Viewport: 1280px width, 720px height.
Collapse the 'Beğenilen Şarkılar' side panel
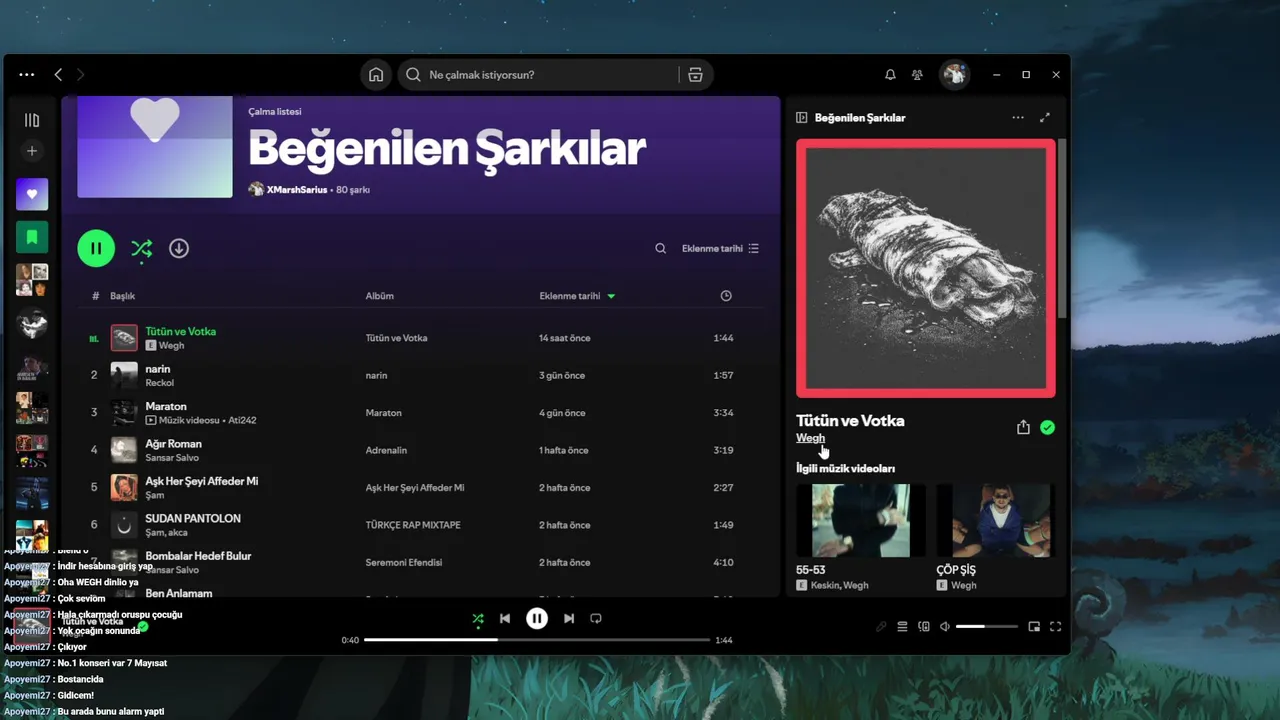pyautogui.click(x=802, y=117)
